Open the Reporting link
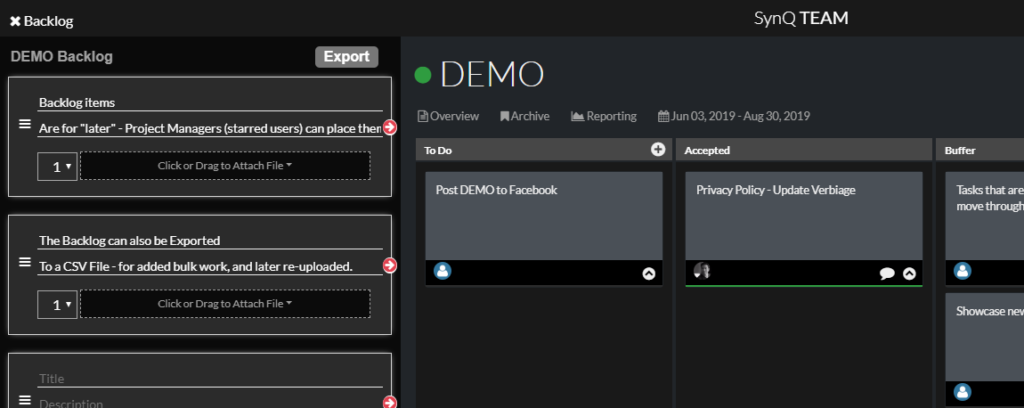The height and width of the screenshot is (408, 1024). [604, 116]
